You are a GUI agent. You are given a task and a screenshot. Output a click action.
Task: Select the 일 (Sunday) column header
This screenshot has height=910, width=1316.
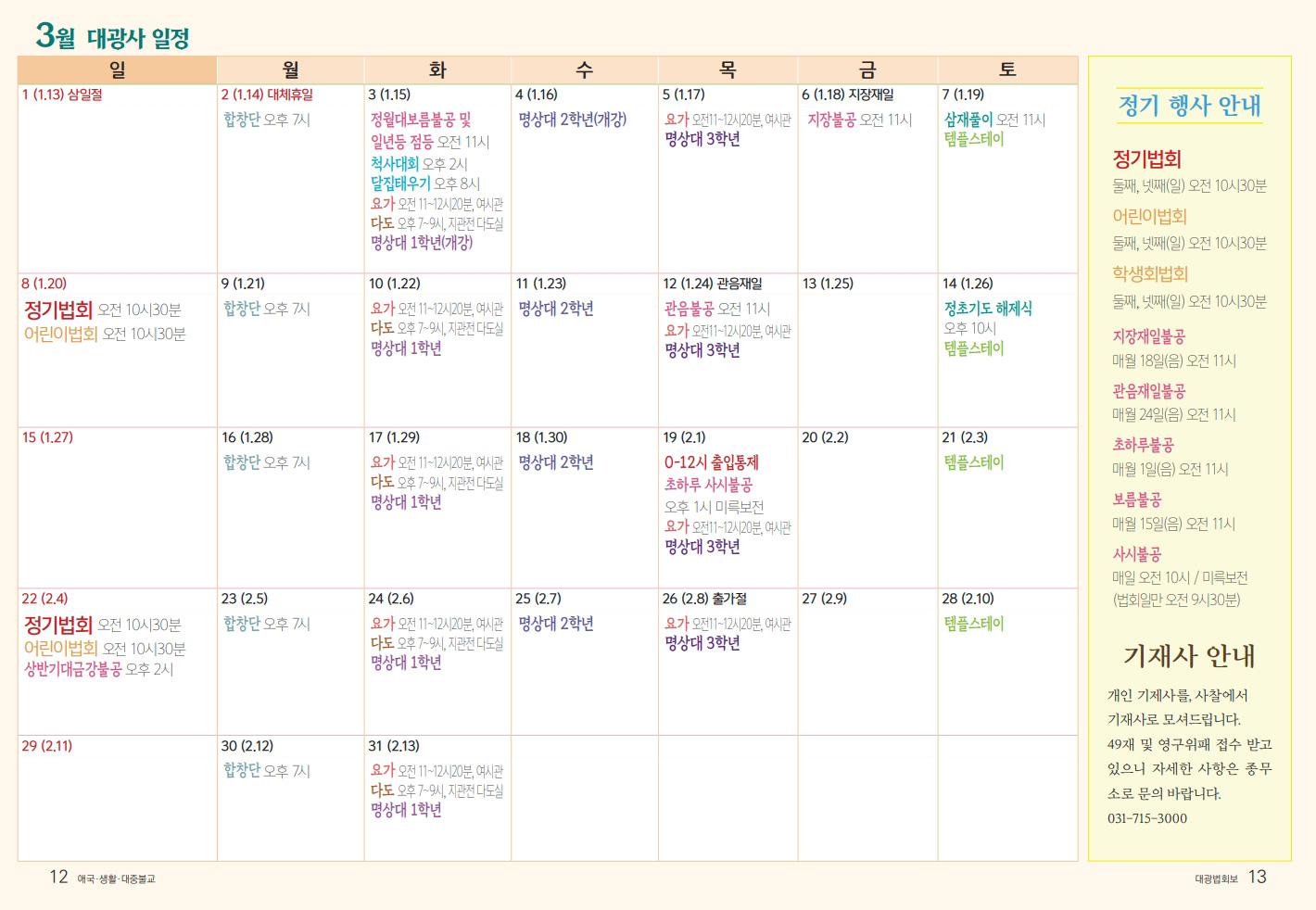pos(117,70)
